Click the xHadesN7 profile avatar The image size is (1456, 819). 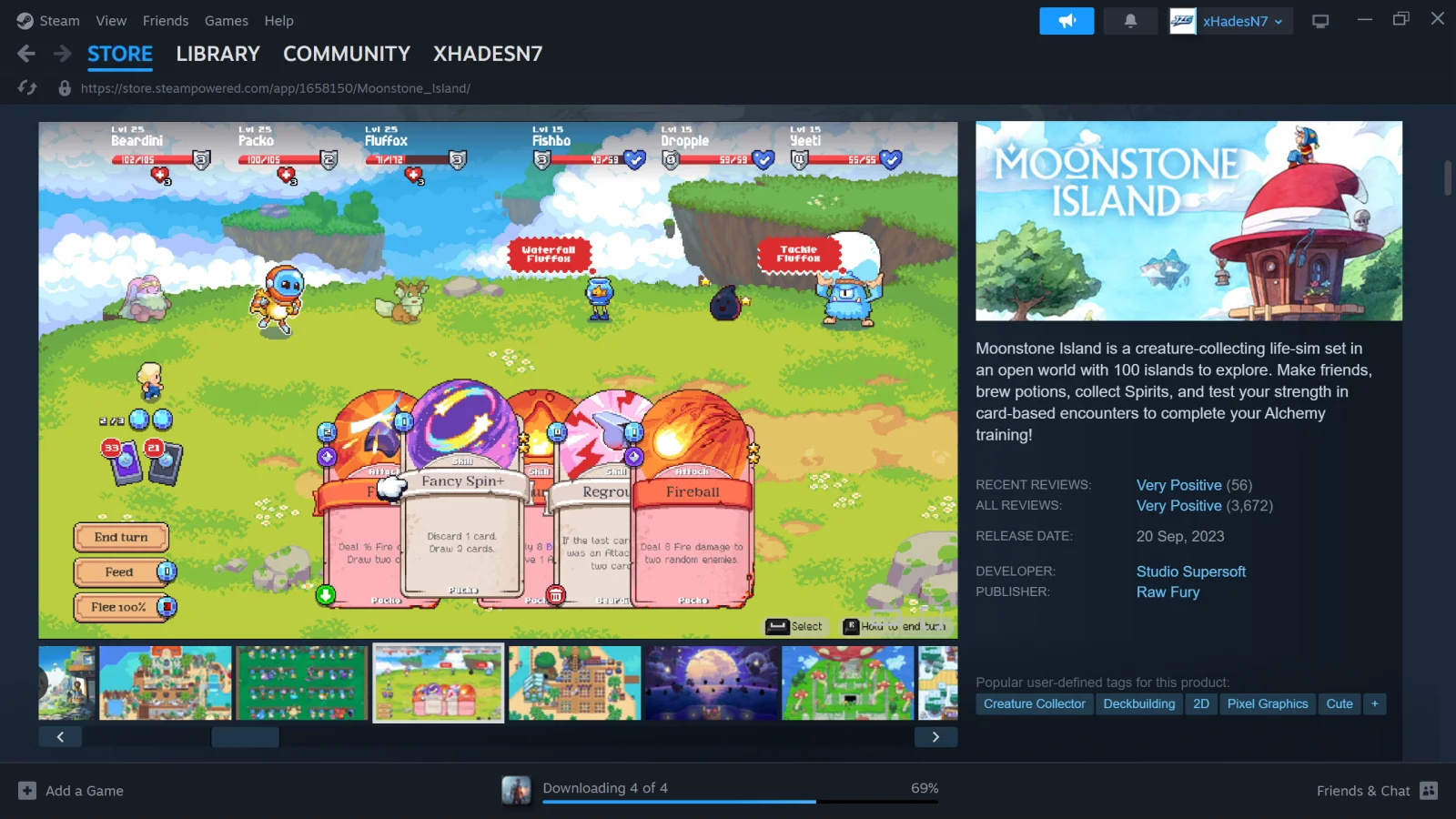(1183, 21)
